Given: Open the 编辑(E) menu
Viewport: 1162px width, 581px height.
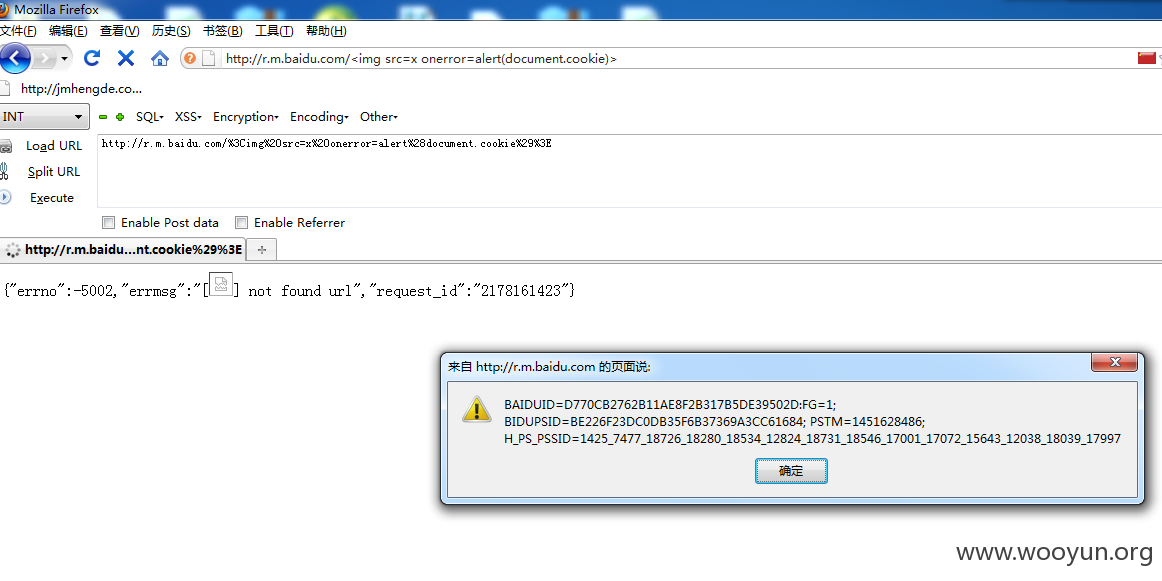Looking at the screenshot, I should tap(68, 31).
